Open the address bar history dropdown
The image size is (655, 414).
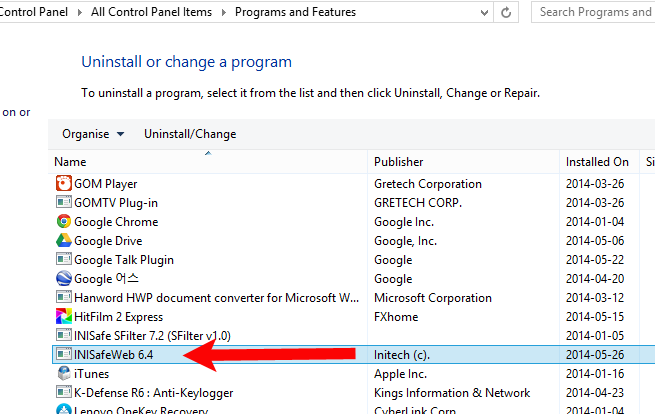(x=484, y=13)
